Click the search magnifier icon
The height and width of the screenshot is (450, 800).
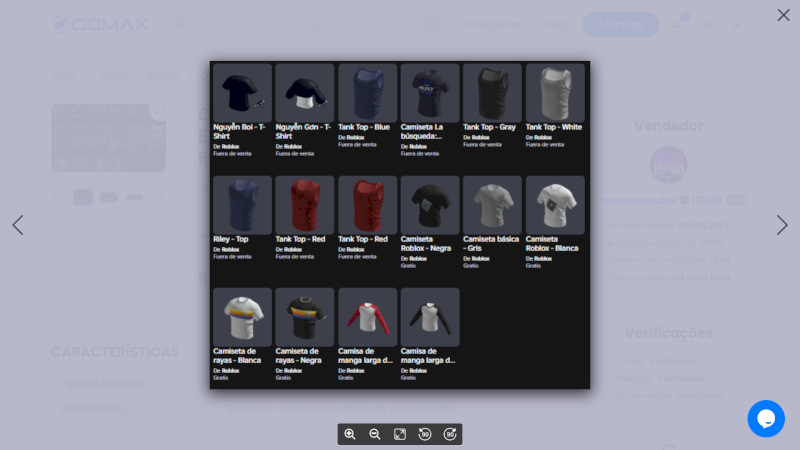(x=180, y=24)
